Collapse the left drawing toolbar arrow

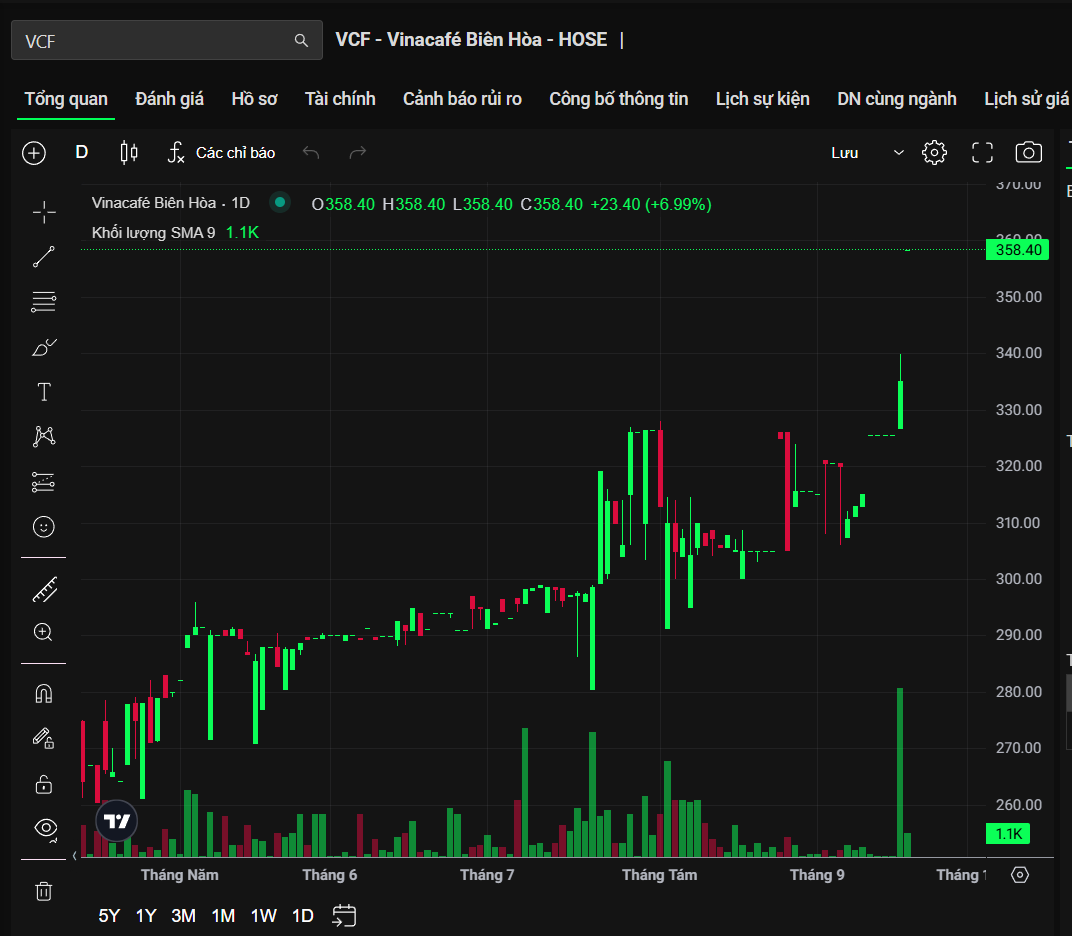(x=75, y=855)
